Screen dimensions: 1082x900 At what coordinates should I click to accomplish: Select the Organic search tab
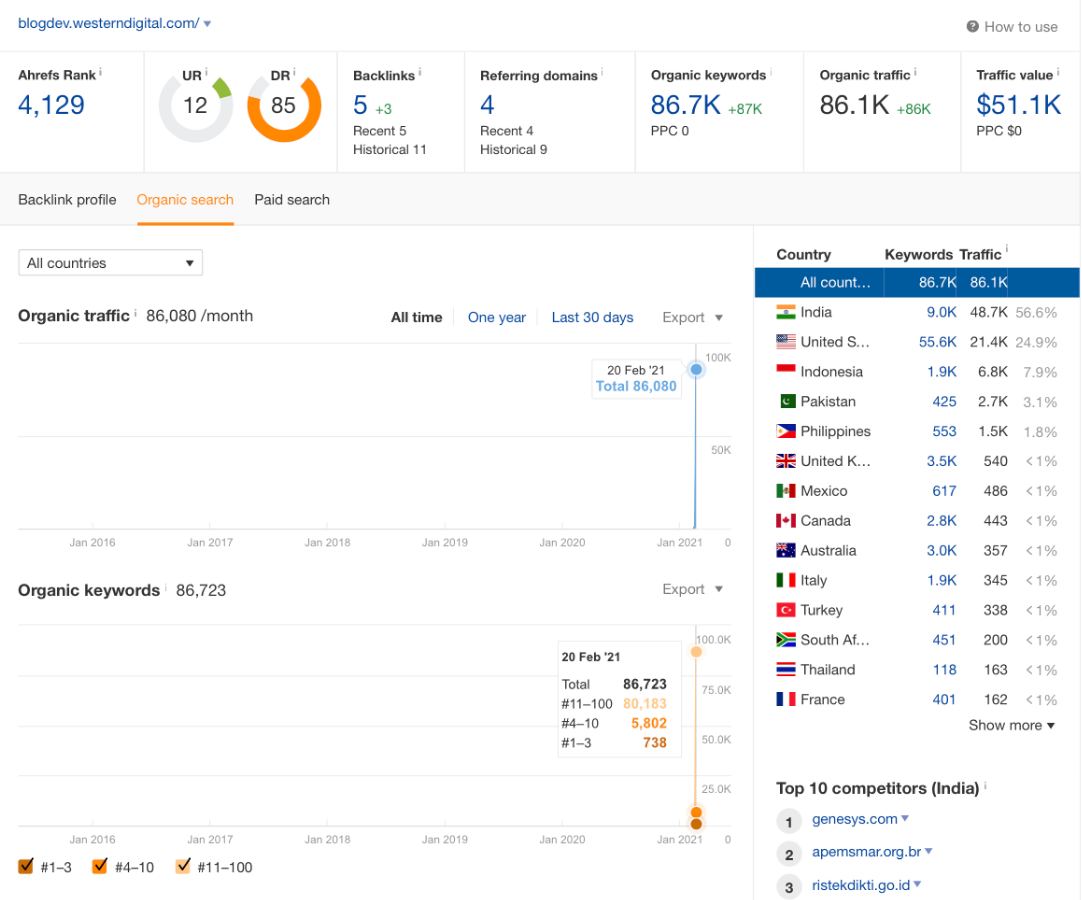tap(185, 200)
